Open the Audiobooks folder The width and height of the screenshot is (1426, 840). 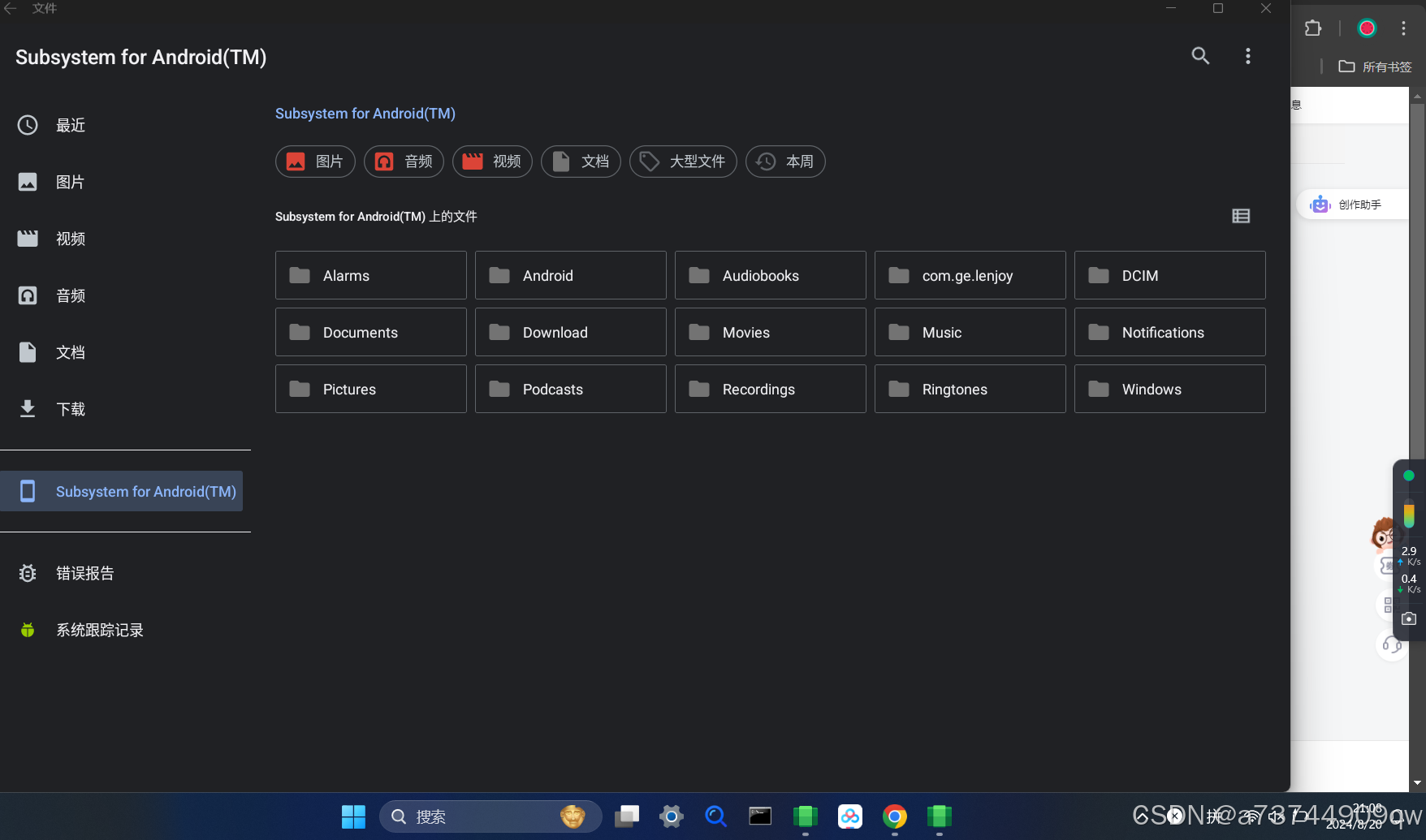(771, 275)
